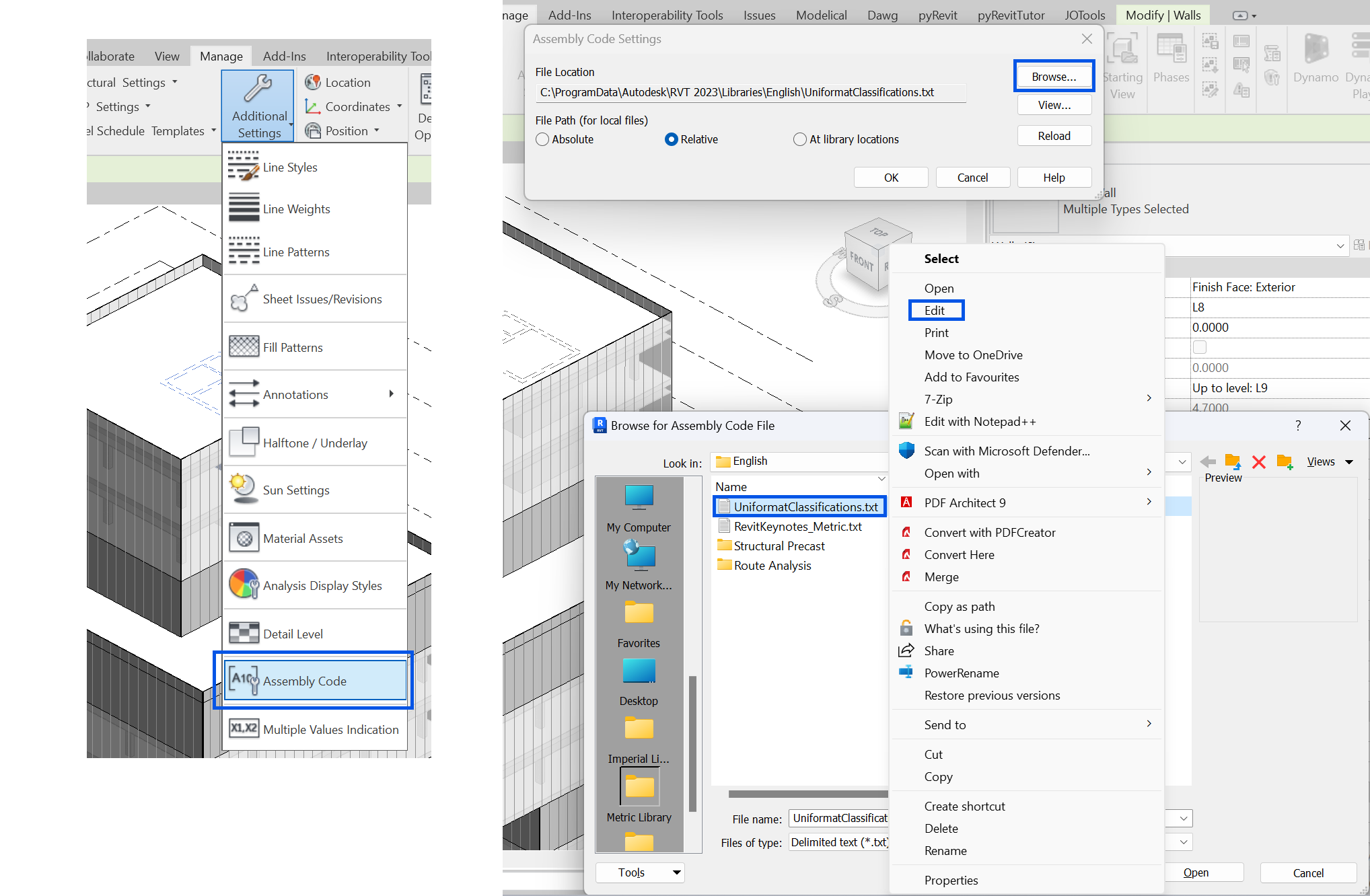Viewport: 1370px width, 896px height.
Task: Click the Browse... button
Action: pos(1054,77)
